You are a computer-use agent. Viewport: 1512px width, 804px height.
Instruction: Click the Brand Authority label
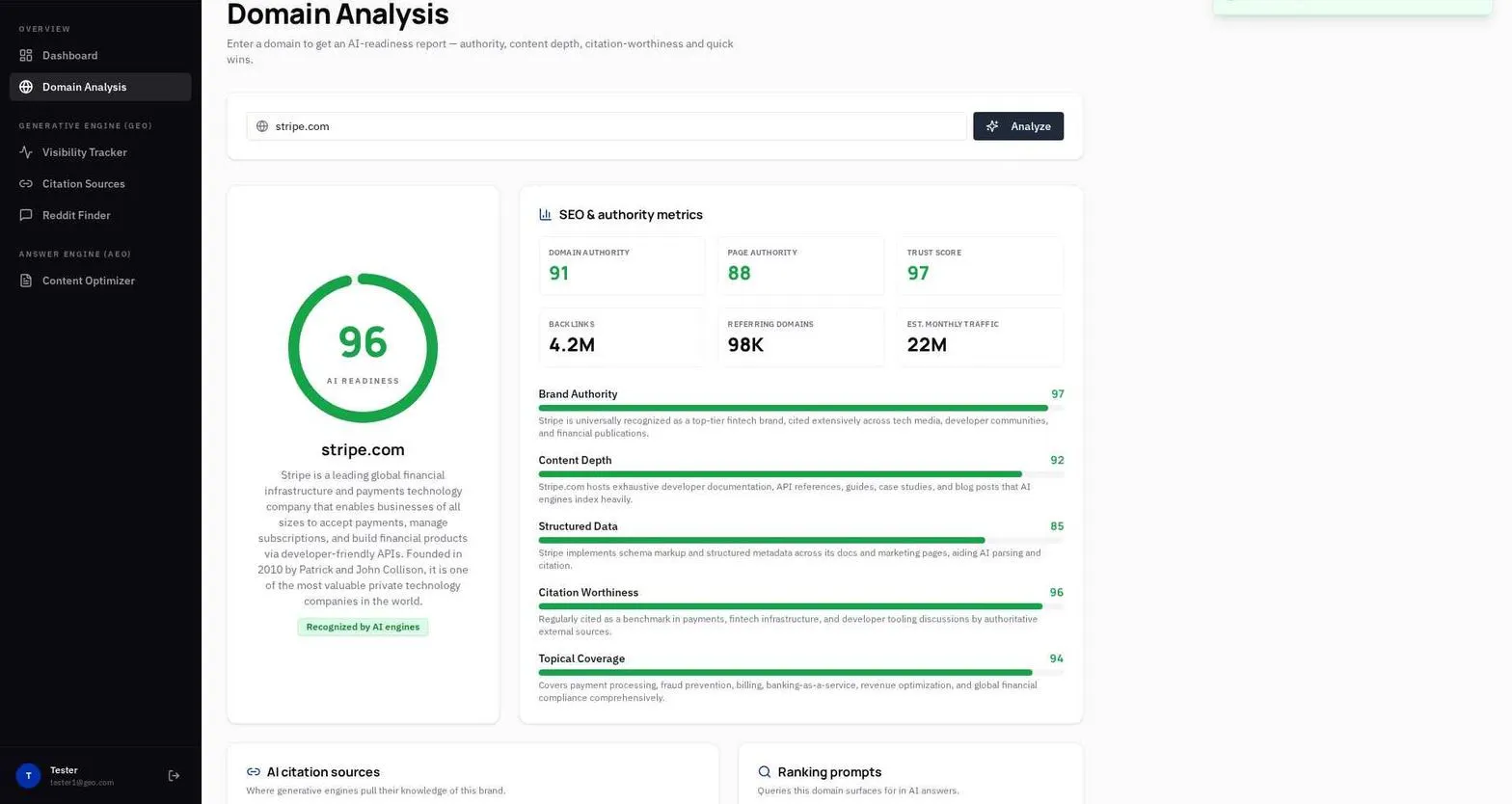(x=578, y=394)
